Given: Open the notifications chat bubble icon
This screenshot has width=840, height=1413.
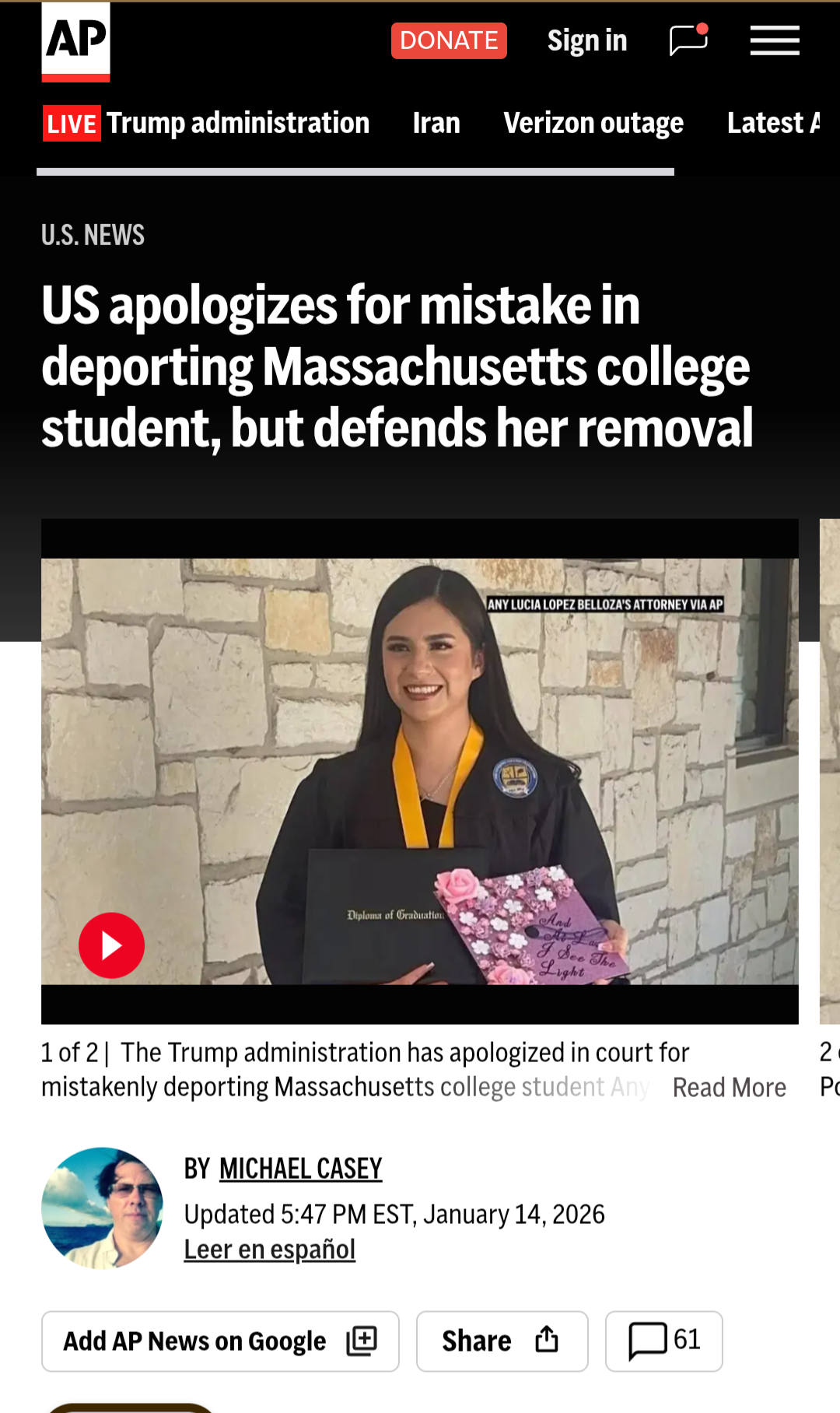Looking at the screenshot, I should click(x=689, y=40).
